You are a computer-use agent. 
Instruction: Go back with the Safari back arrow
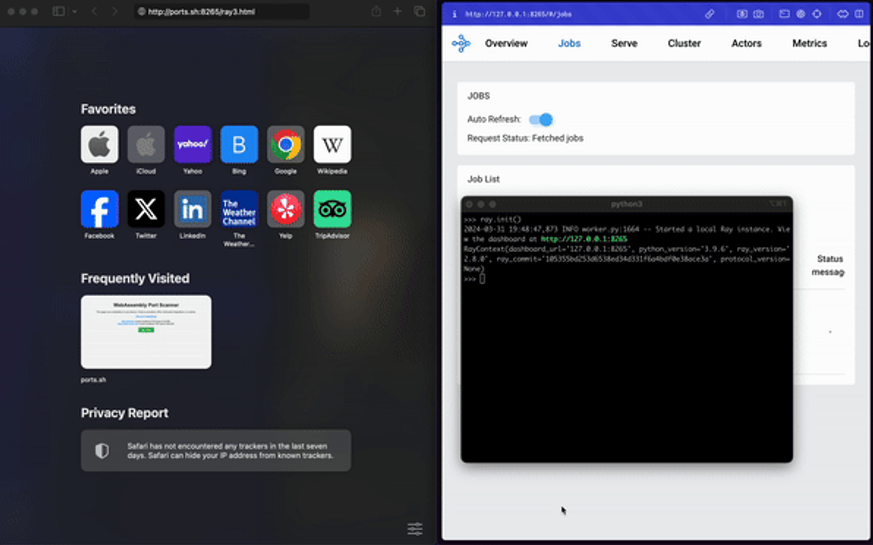[x=94, y=11]
